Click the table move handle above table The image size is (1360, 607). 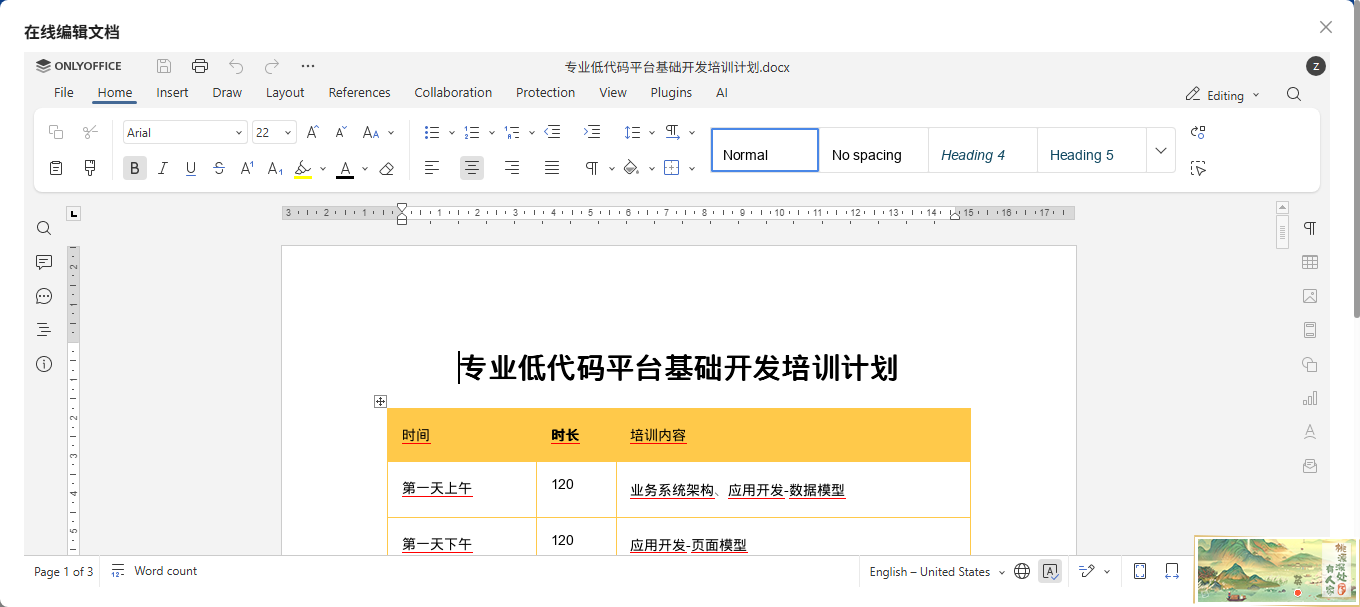(380, 401)
